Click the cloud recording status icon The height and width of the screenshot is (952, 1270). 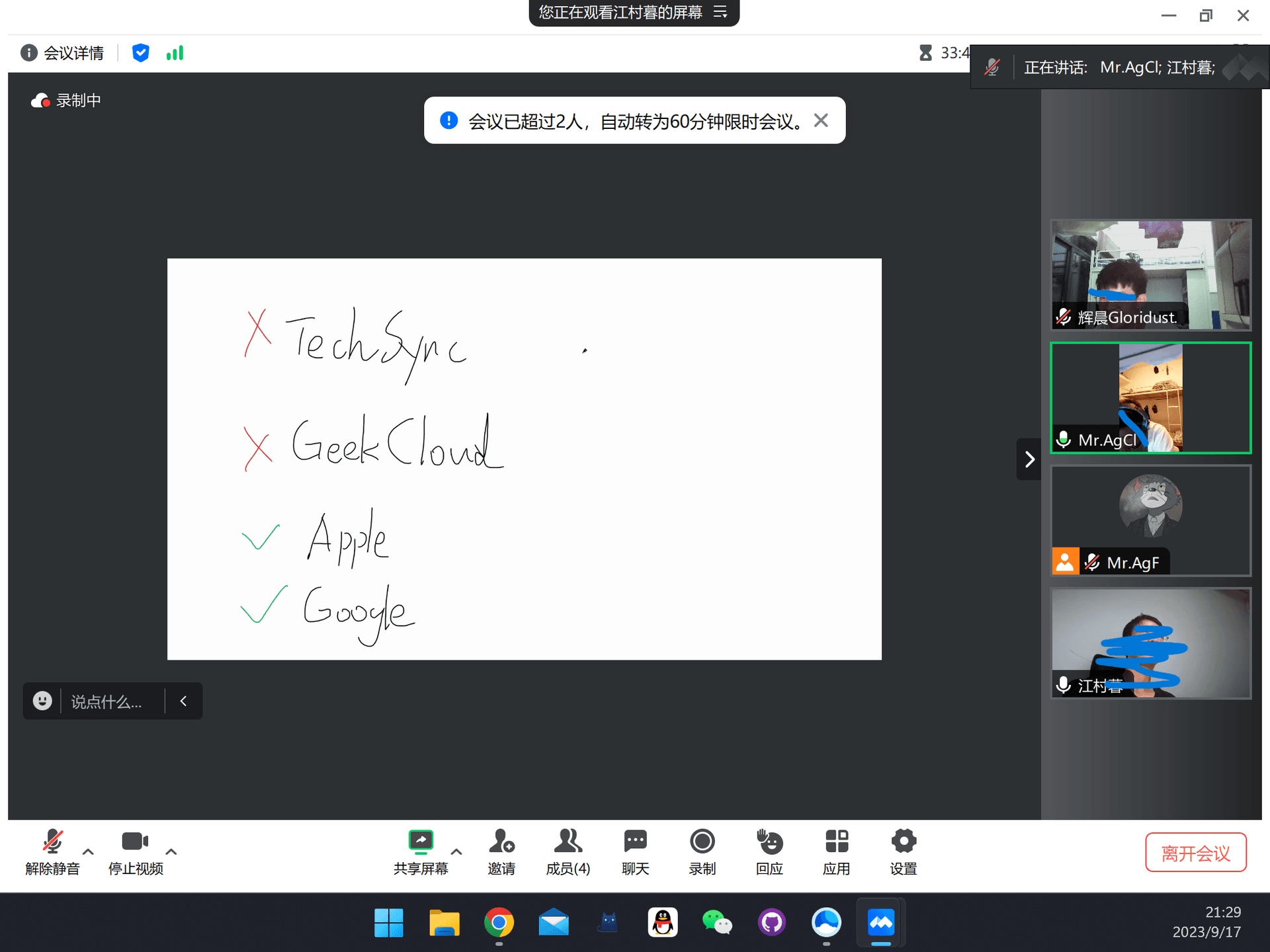click(40, 100)
